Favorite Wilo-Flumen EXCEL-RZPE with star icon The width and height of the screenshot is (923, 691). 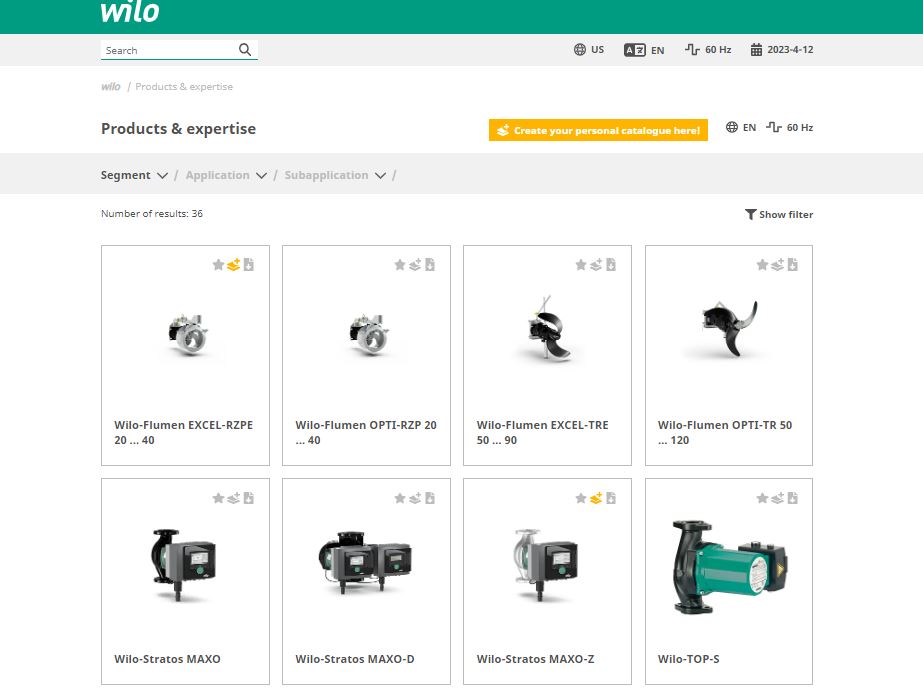click(x=218, y=265)
